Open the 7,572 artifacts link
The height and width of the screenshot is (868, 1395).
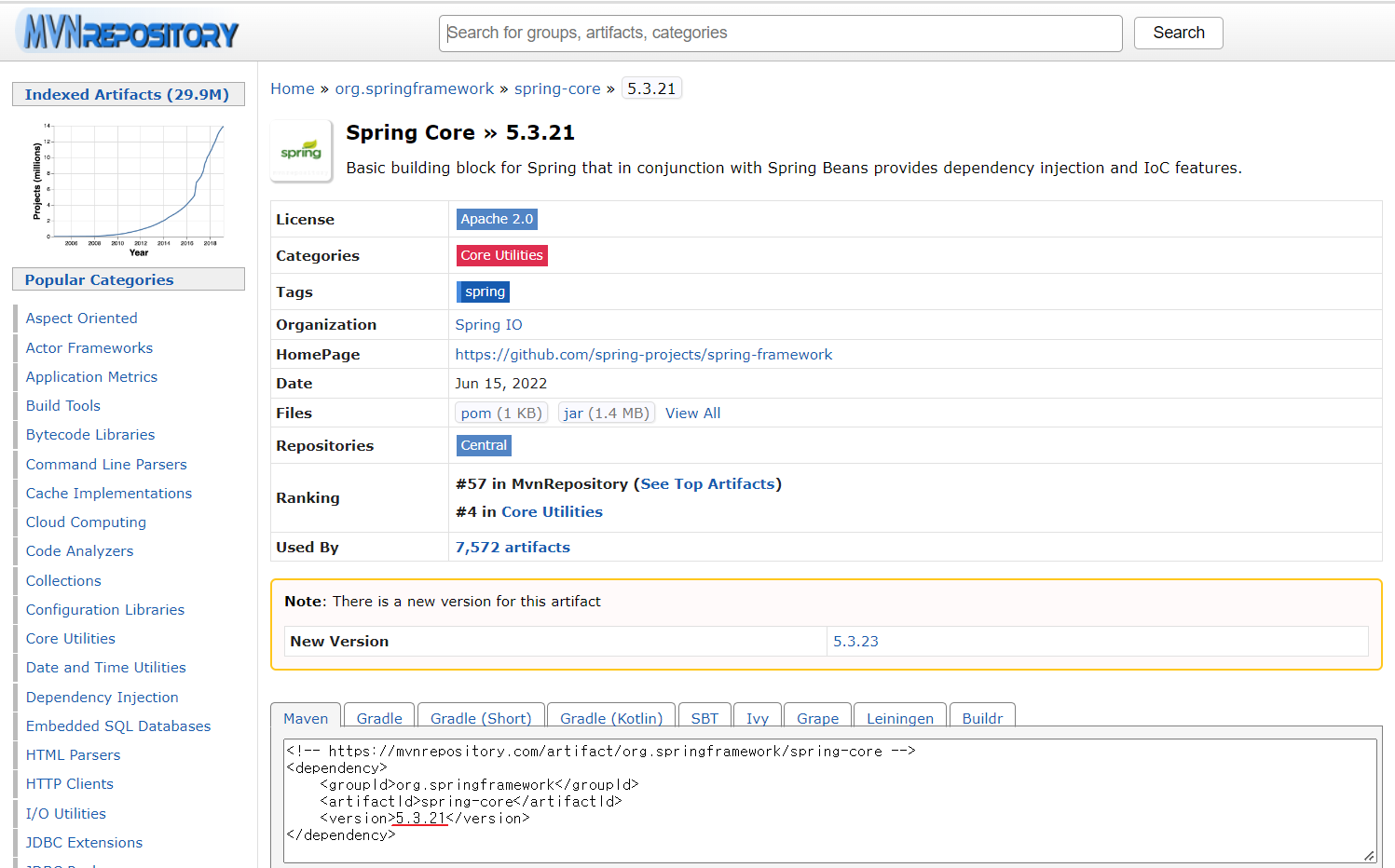click(513, 548)
